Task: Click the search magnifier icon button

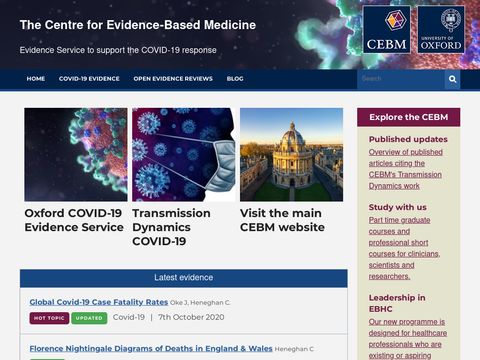Action: coord(452,79)
